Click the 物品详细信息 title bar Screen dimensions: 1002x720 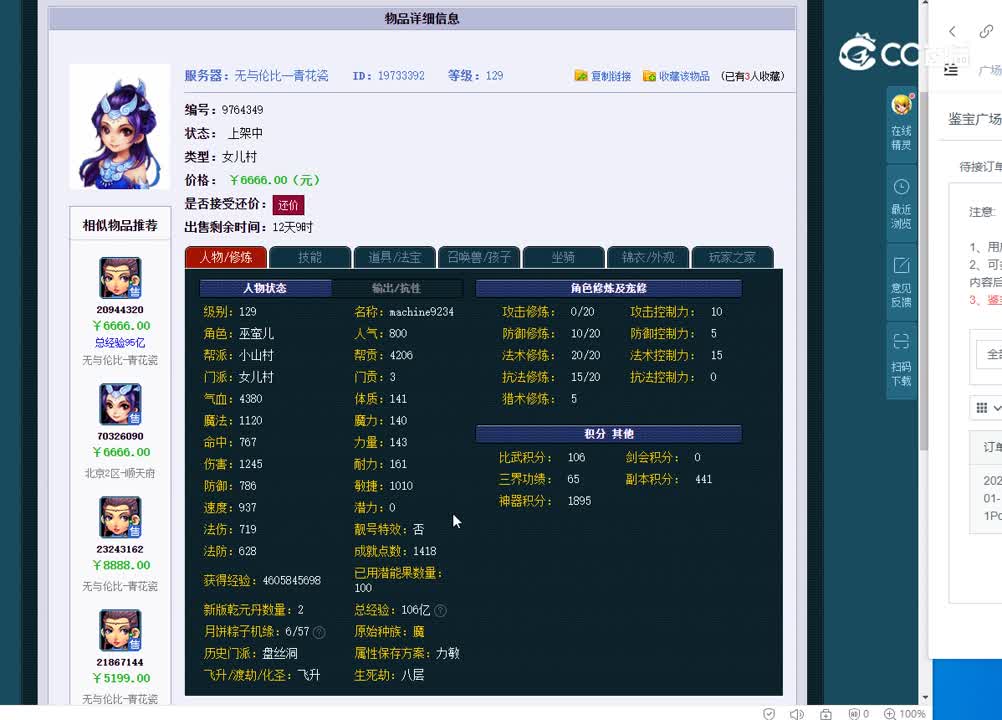tap(422, 19)
